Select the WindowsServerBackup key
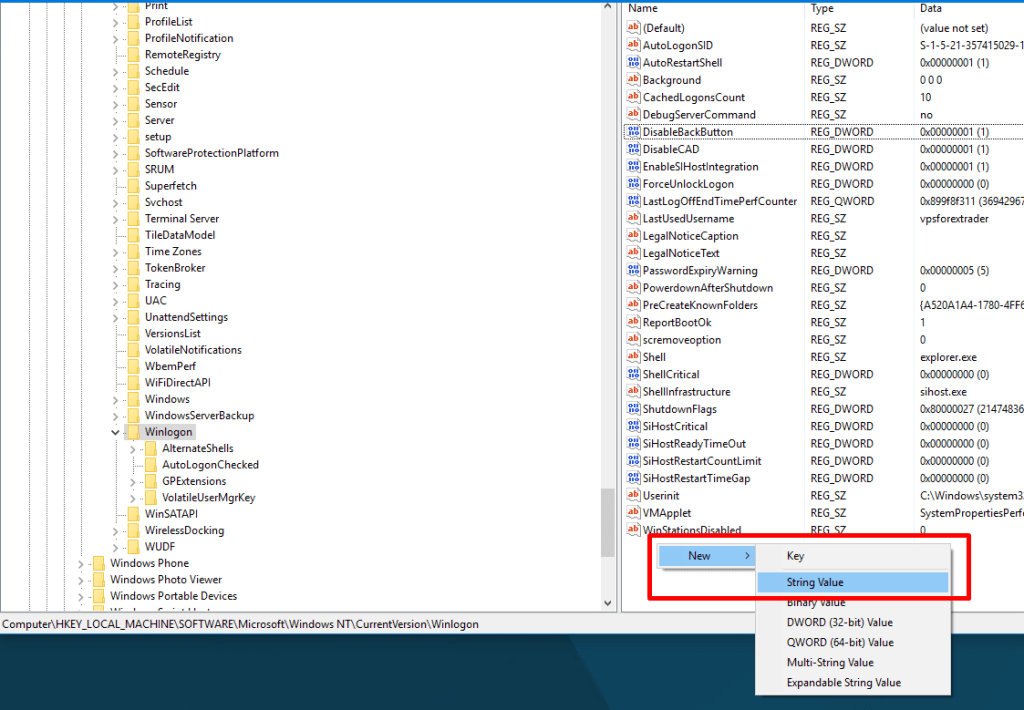The height and width of the screenshot is (710, 1024). (199, 415)
